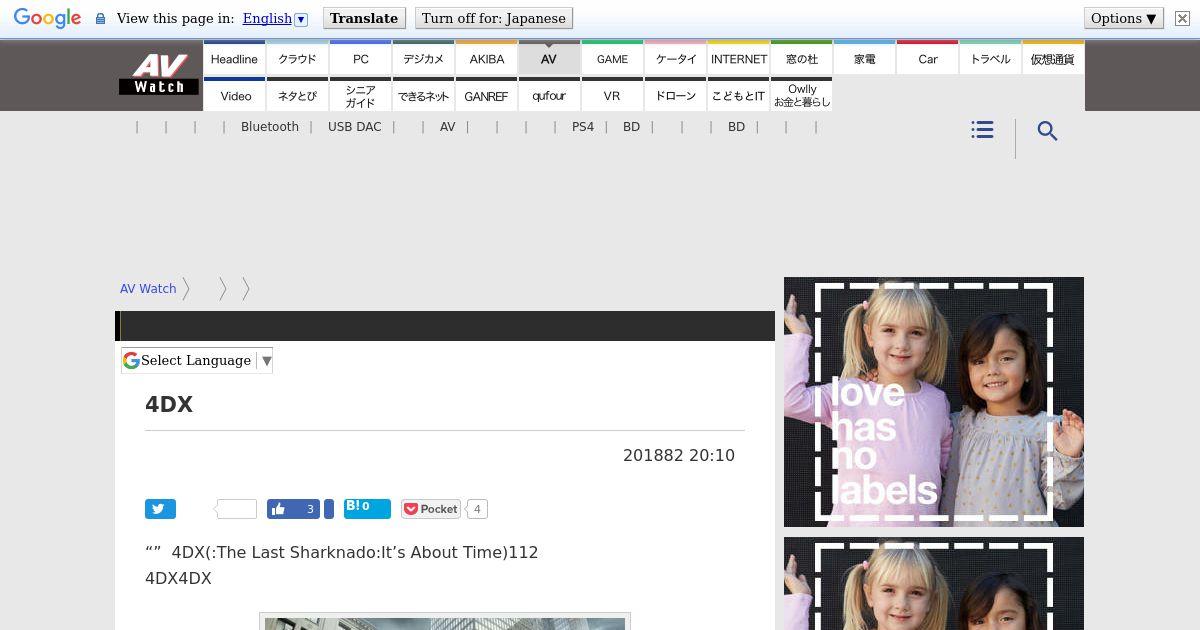
Task: Open the English language dropdown
Action: point(275,18)
